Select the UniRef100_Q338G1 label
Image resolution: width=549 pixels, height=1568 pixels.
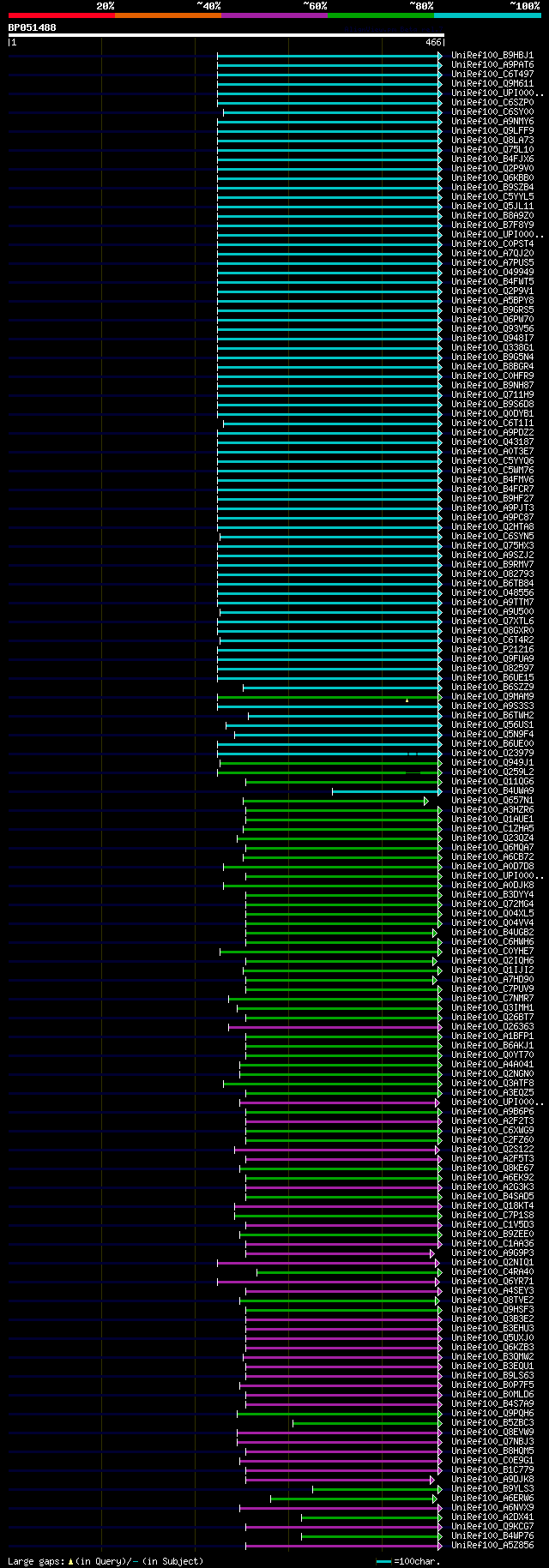point(492,347)
